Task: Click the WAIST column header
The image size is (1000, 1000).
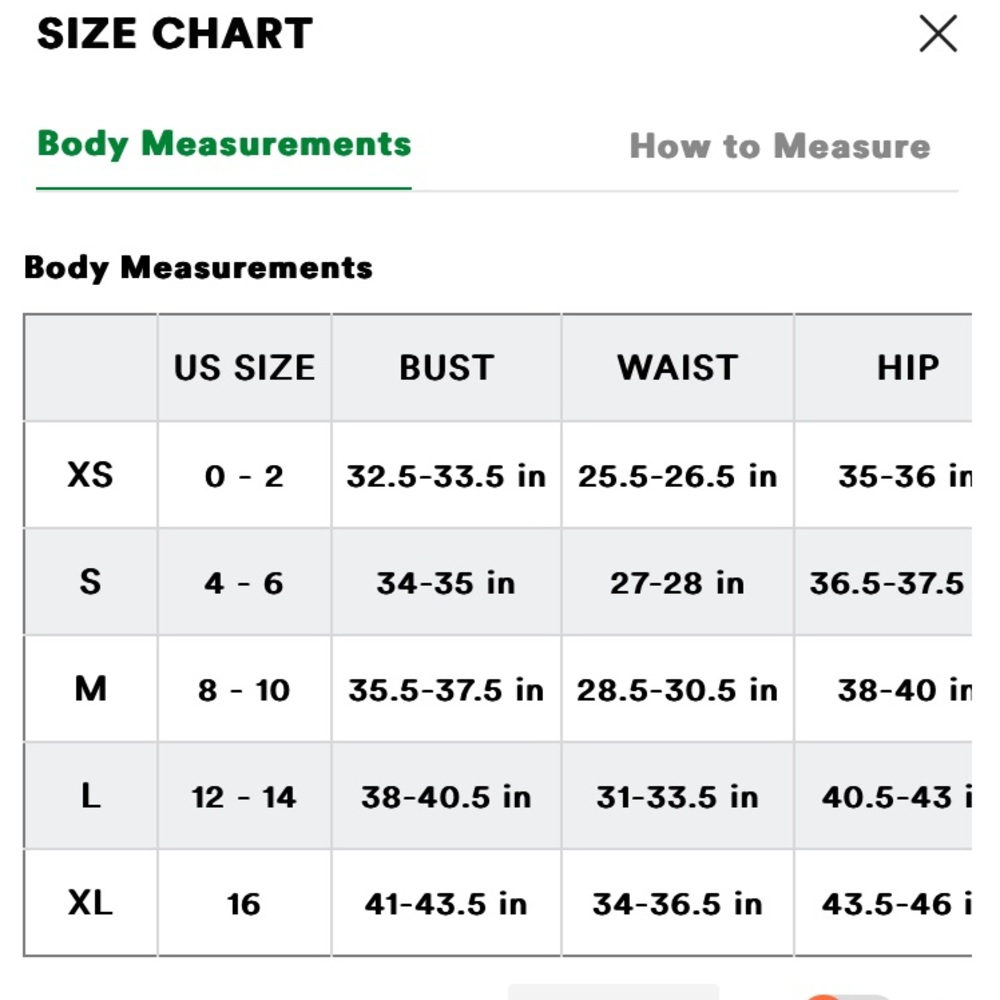Action: (x=677, y=367)
